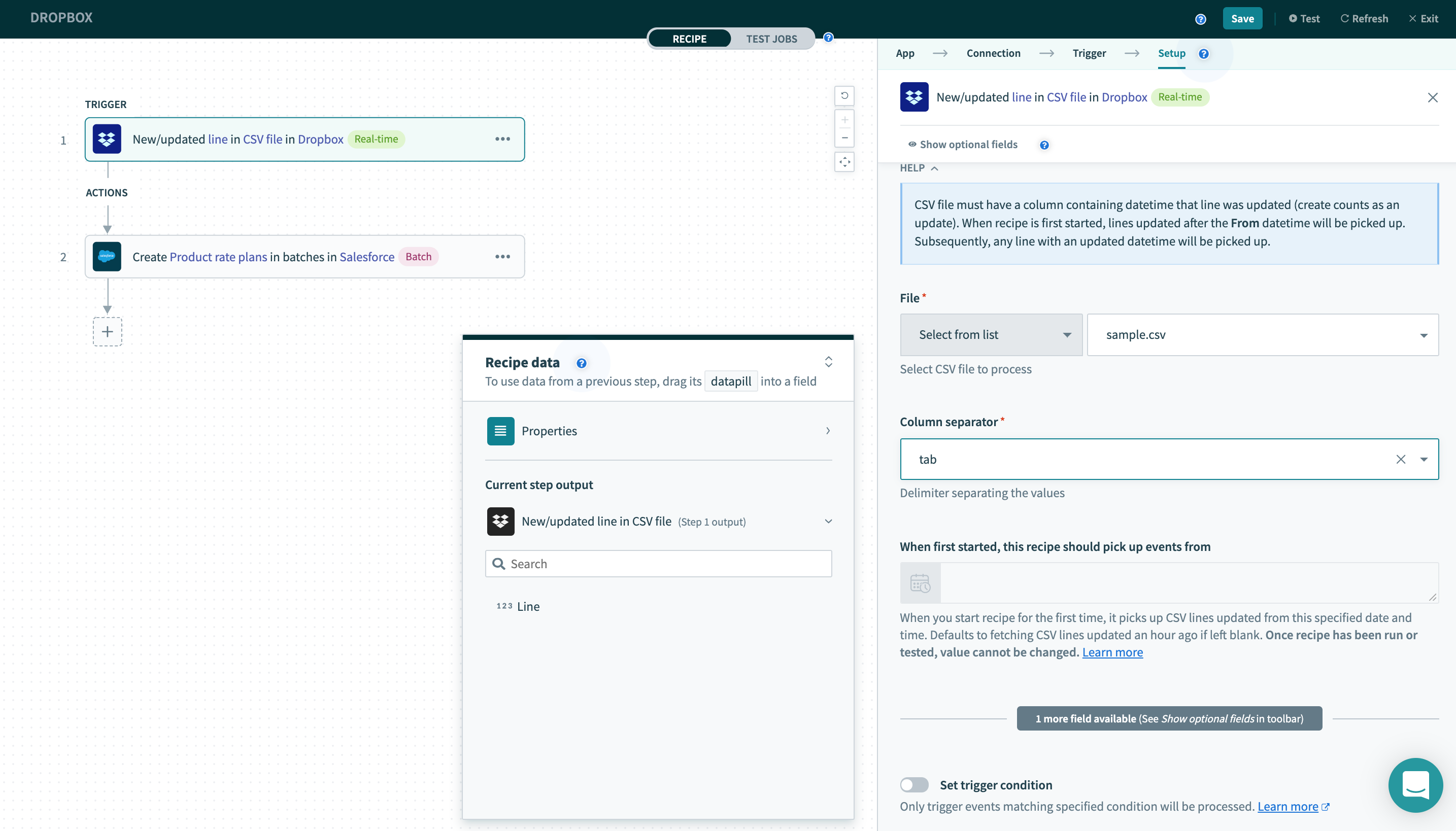The image size is (1456, 831).
Task: Click the Salesforce action step icon
Action: click(x=107, y=257)
